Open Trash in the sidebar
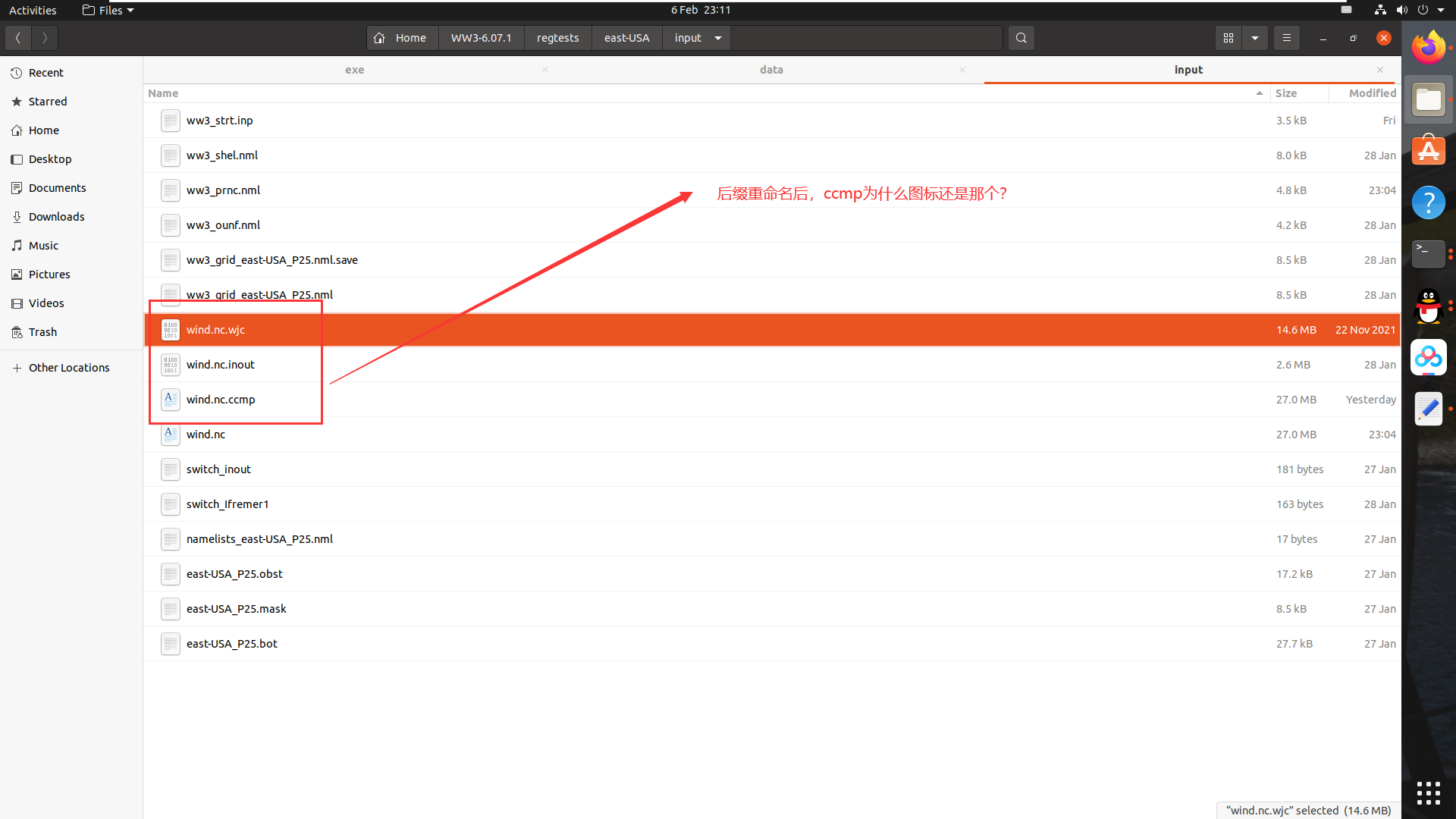The width and height of the screenshot is (1456, 819). coord(42,332)
